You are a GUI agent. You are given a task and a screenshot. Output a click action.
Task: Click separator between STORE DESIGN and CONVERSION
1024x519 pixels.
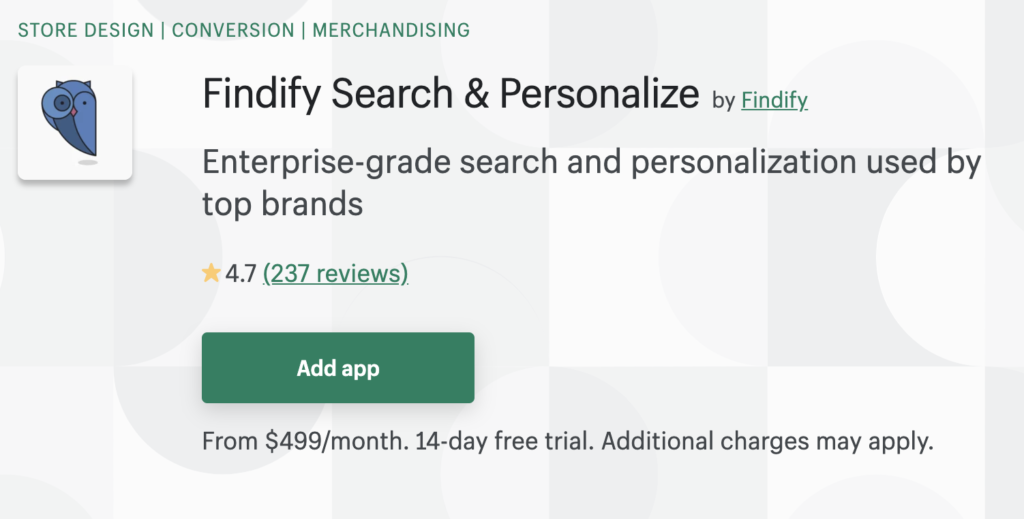(164, 30)
